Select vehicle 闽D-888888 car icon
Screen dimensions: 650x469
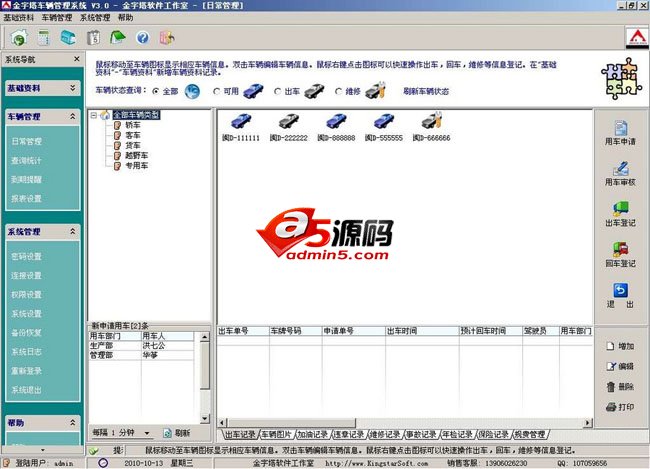click(x=336, y=121)
